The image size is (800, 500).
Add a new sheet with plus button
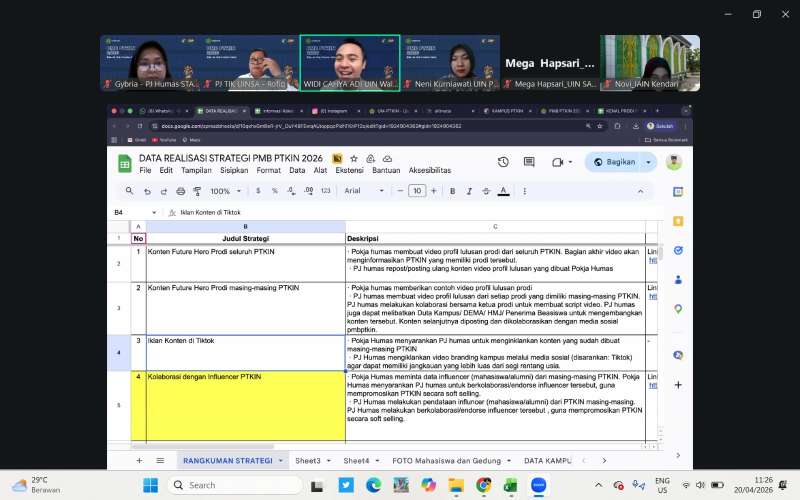point(139,460)
